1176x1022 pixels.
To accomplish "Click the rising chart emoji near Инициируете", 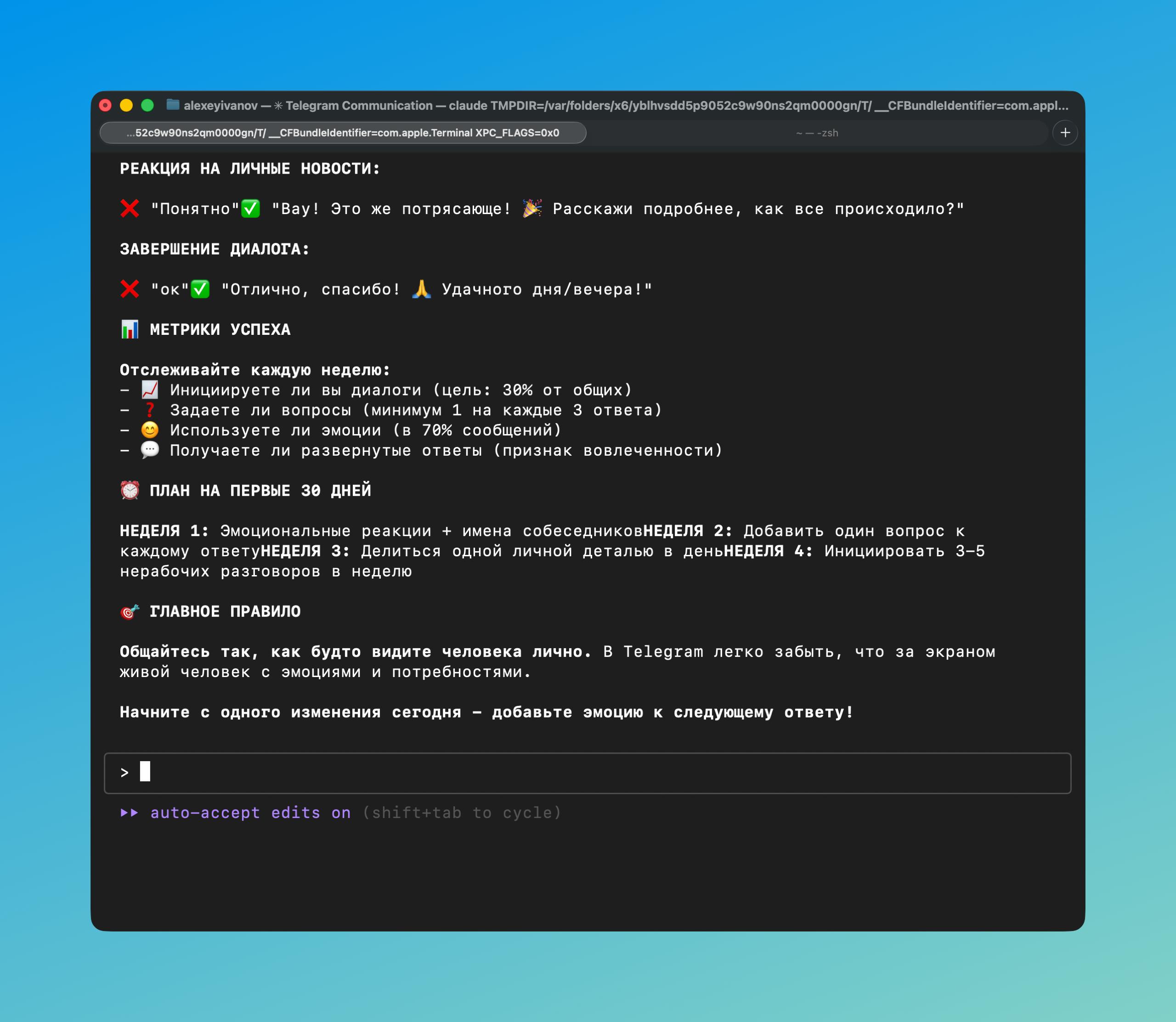I will point(149,390).
